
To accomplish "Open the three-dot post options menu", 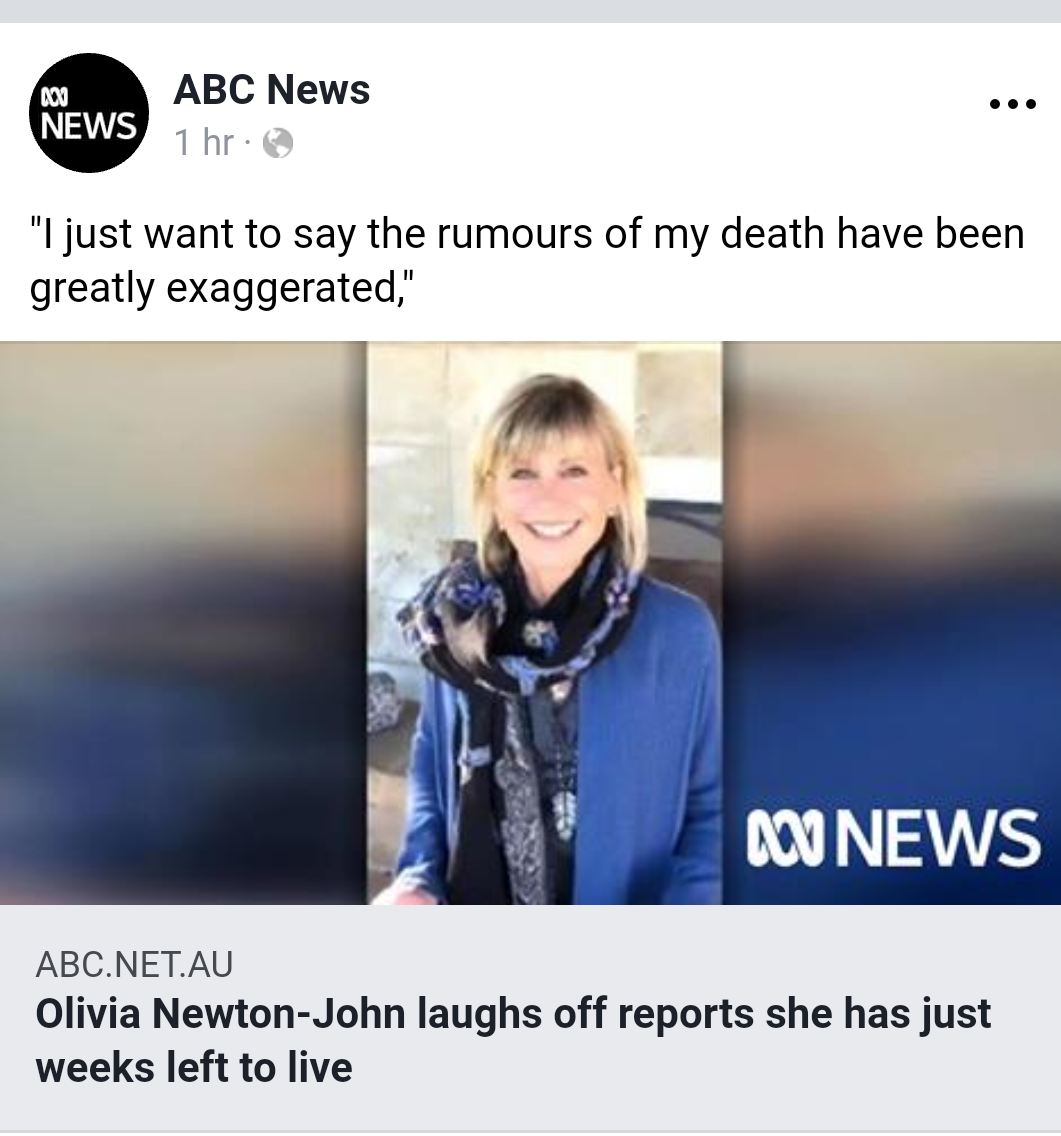I will [x=1012, y=104].
